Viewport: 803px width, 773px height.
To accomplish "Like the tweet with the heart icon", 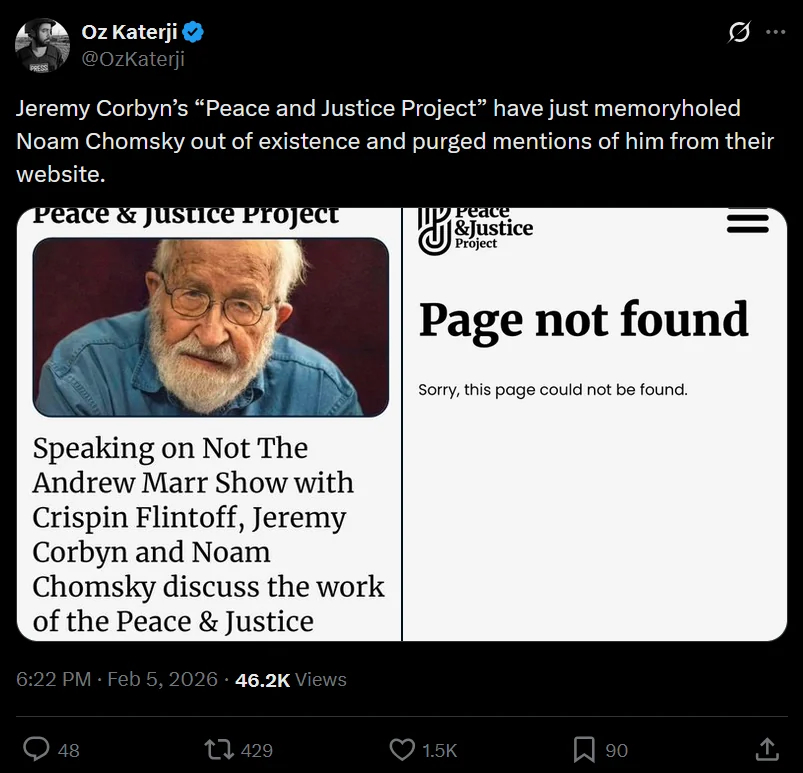I will 402,749.
